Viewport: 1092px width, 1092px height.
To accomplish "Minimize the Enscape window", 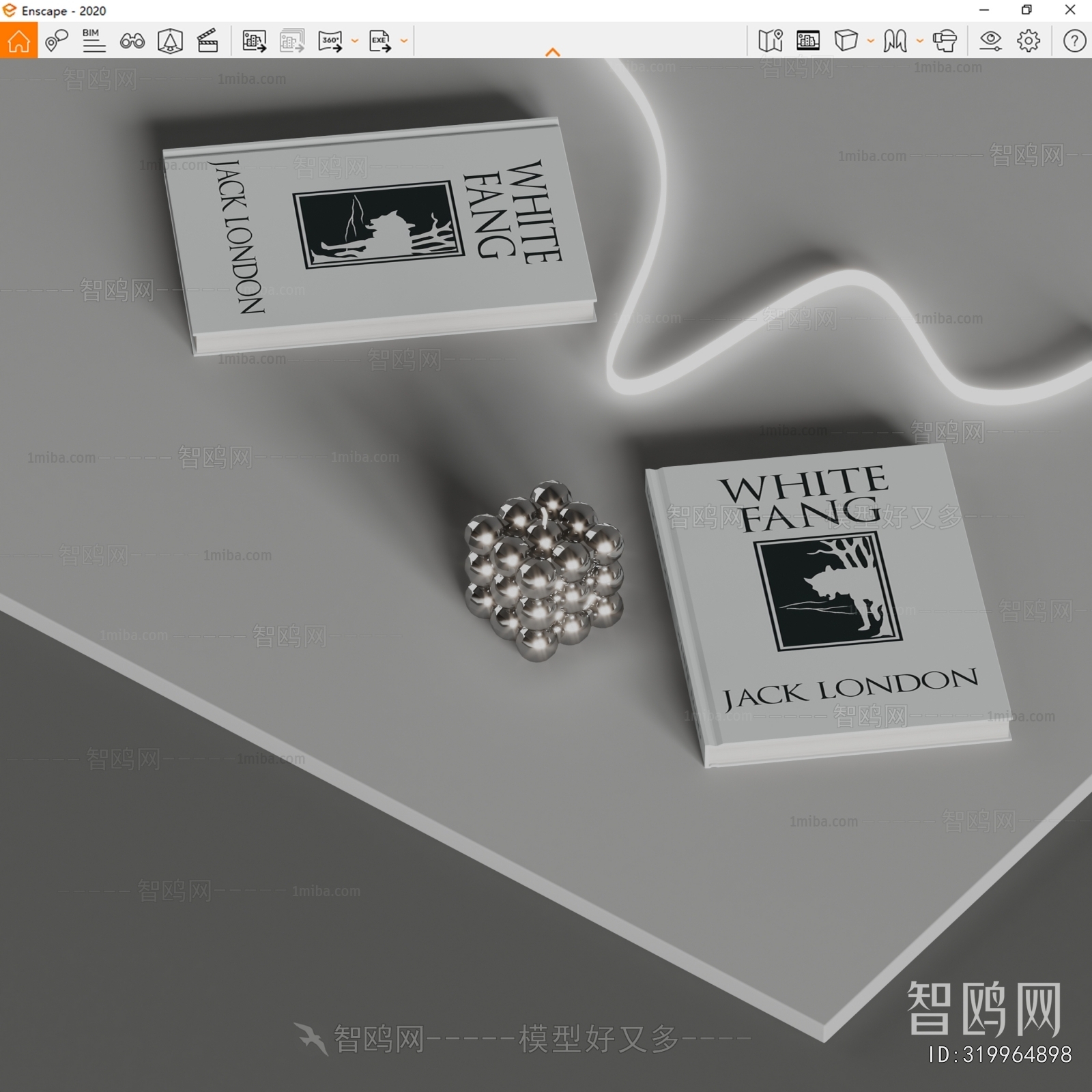I will pos(984,10).
